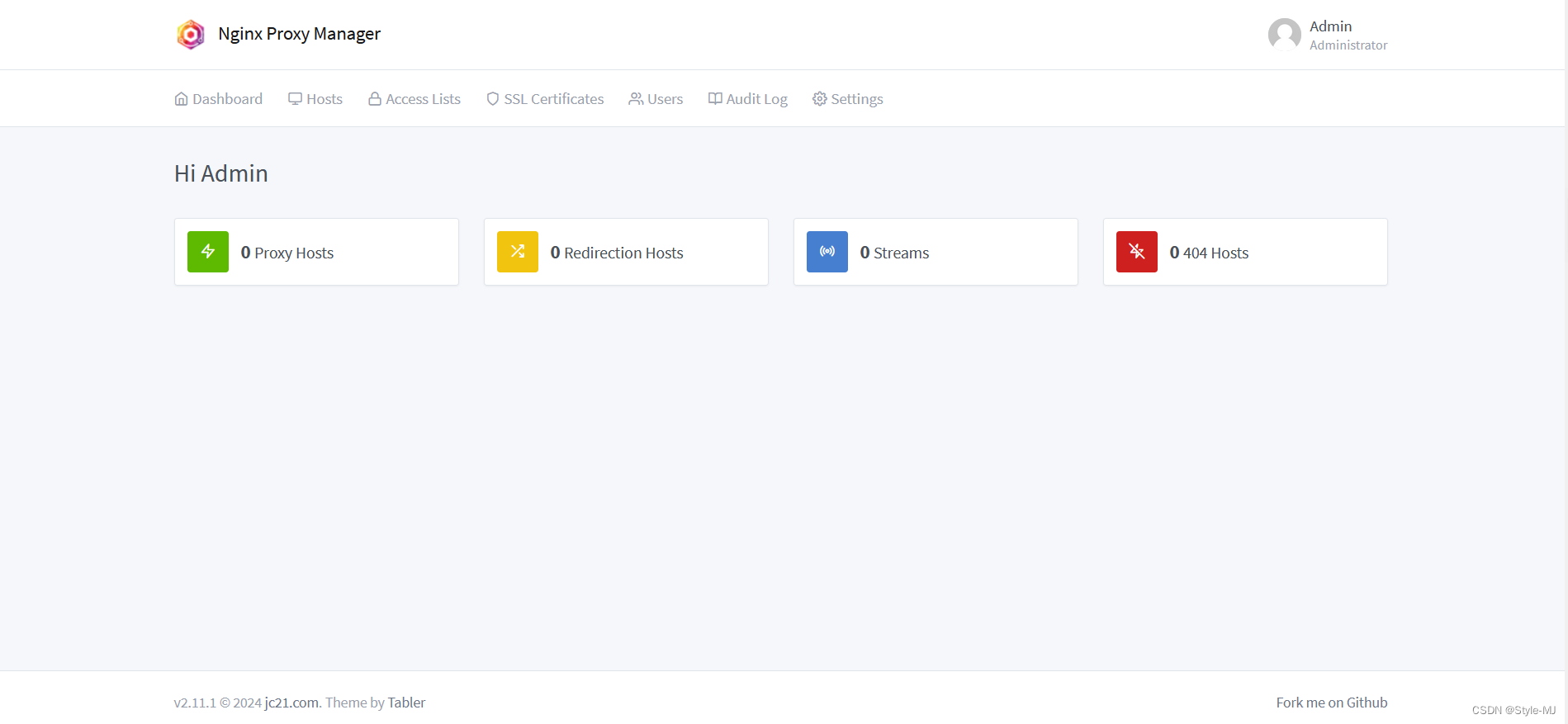1568x724 pixels.
Task: View the Audit Log tab
Action: coord(748,99)
